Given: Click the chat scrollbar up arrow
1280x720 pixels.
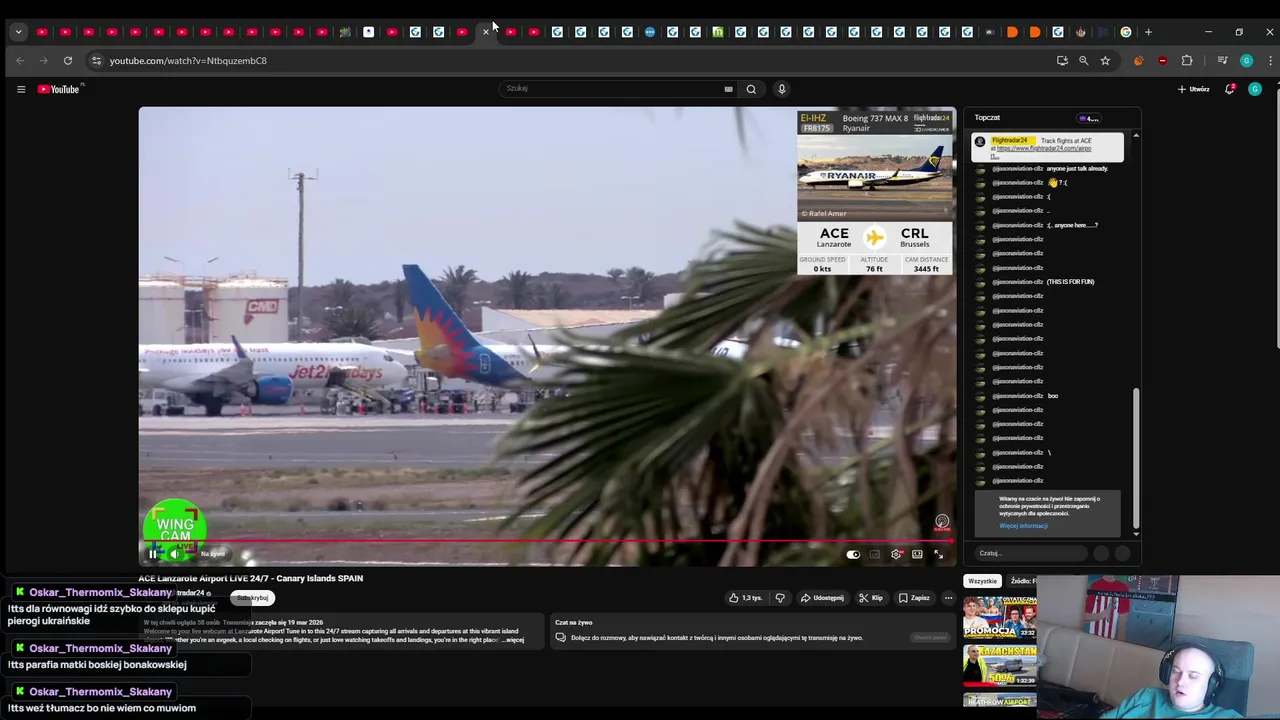Looking at the screenshot, I should click(1136, 135).
